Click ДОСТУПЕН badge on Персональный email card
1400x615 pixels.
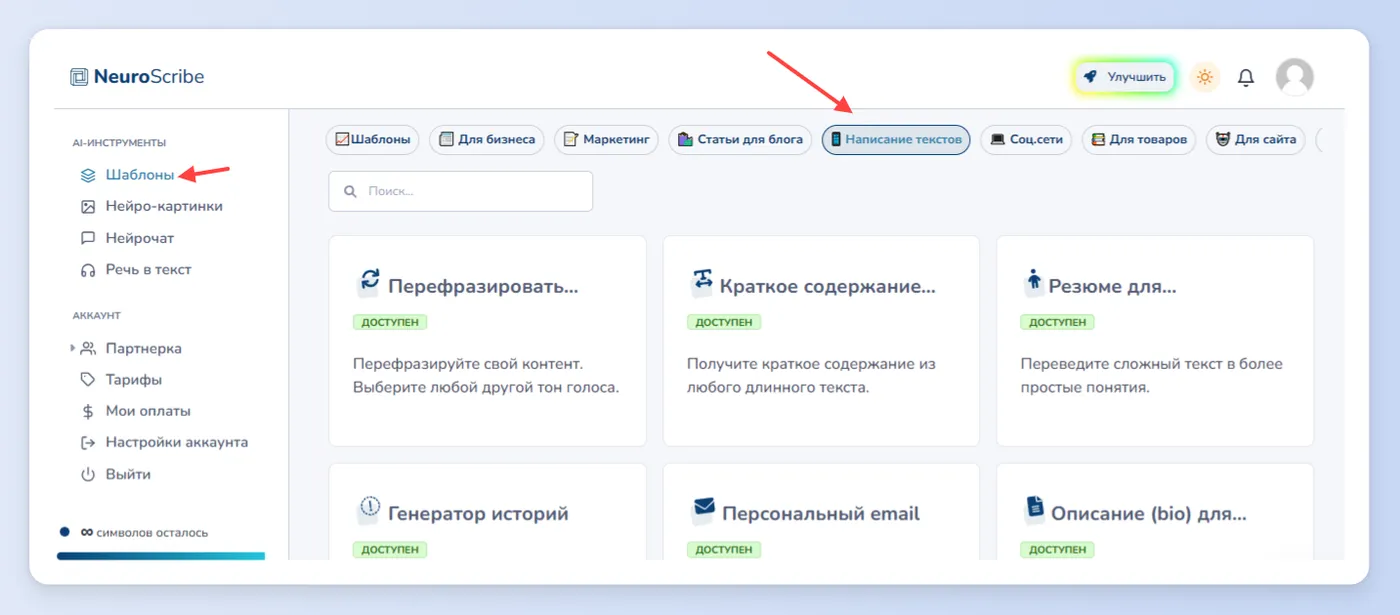(724, 550)
